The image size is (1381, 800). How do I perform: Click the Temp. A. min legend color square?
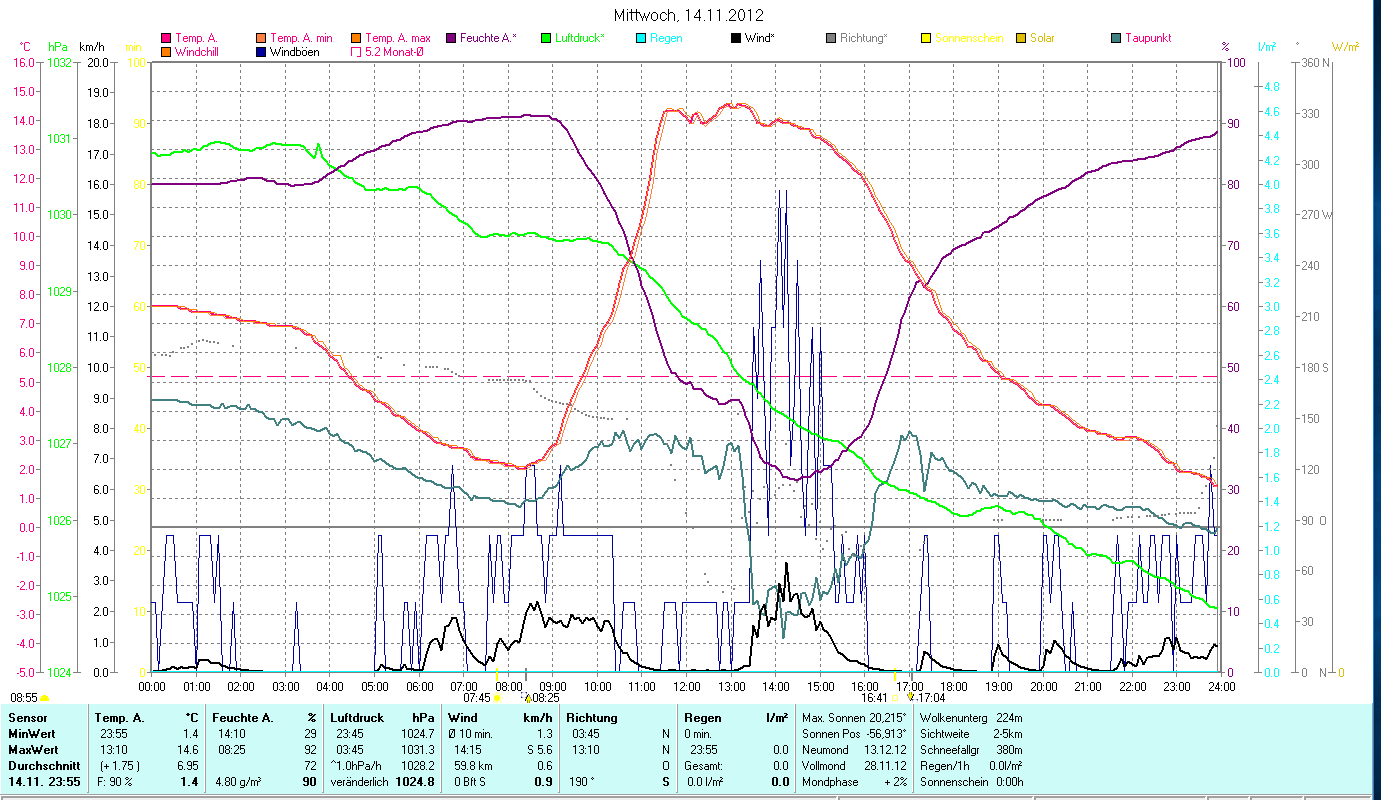[262, 38]
